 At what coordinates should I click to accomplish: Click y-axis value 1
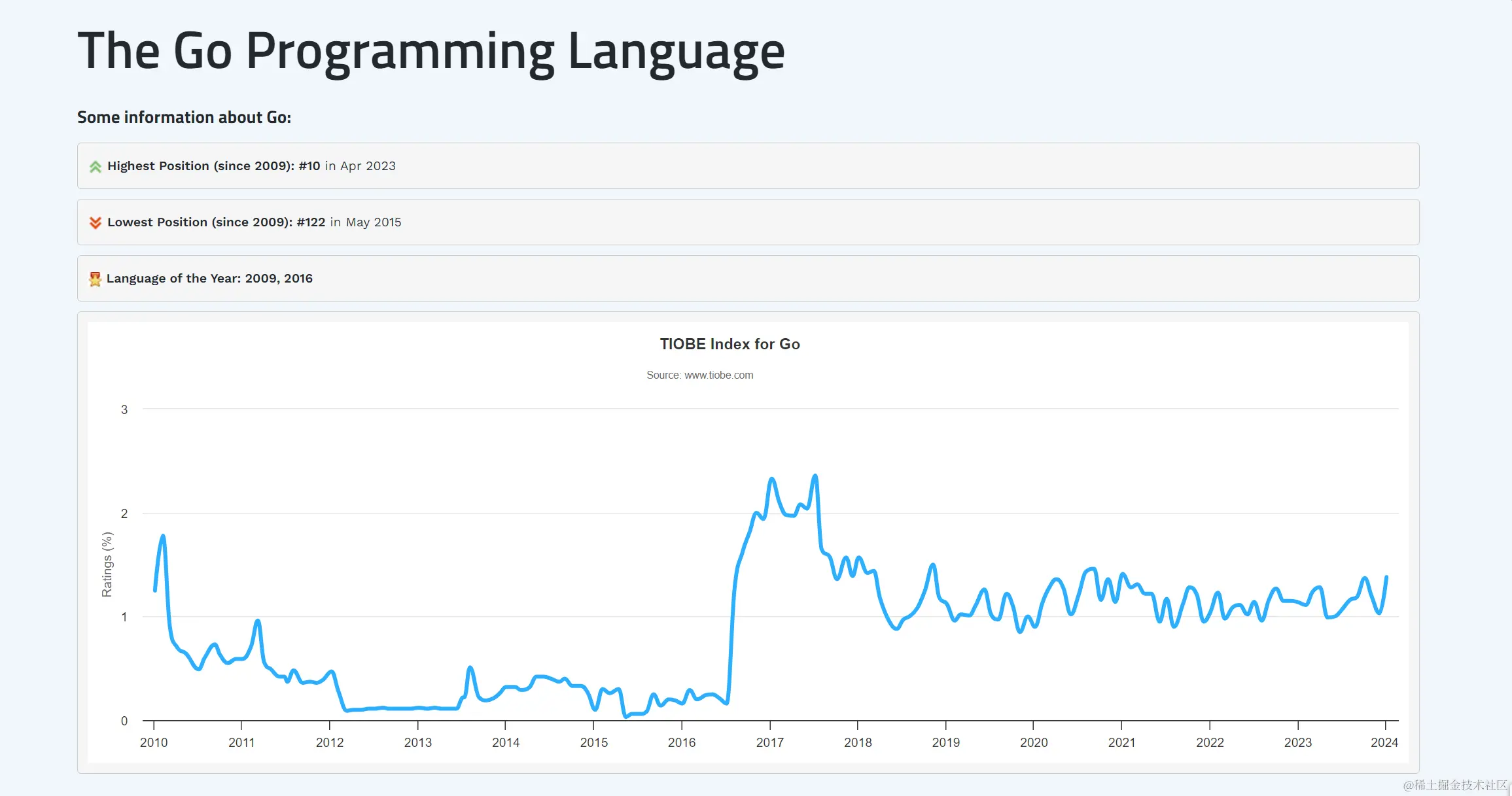[124, 617]
